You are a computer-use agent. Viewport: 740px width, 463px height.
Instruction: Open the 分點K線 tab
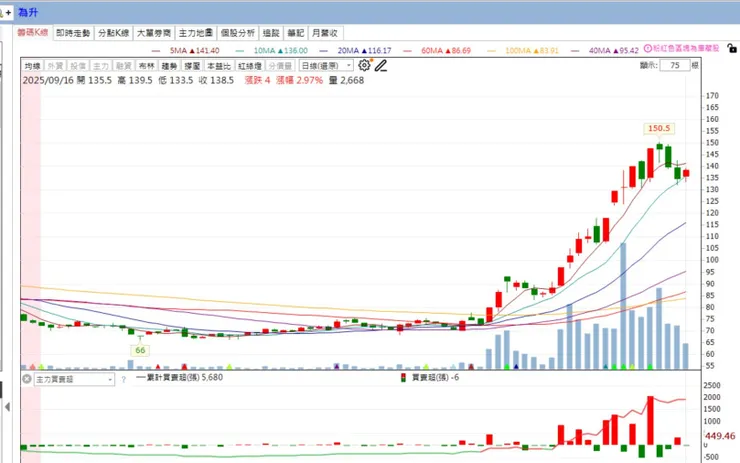[x=114, y=33]
